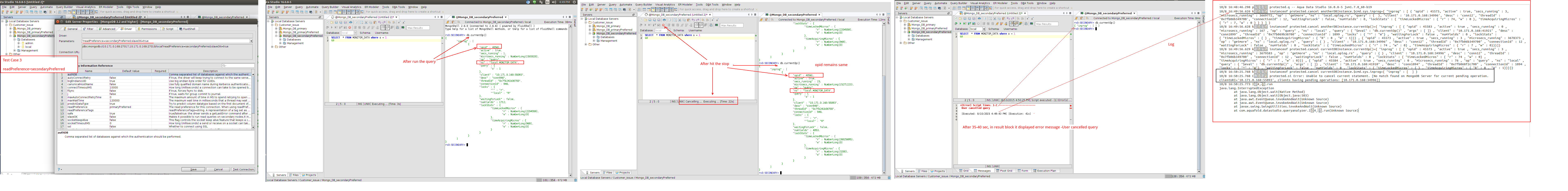Viewport: 1568px width, 191px height.
Task: Open the Permissions tab in Edit Server Properties dialog
Action: pos(148,29)
